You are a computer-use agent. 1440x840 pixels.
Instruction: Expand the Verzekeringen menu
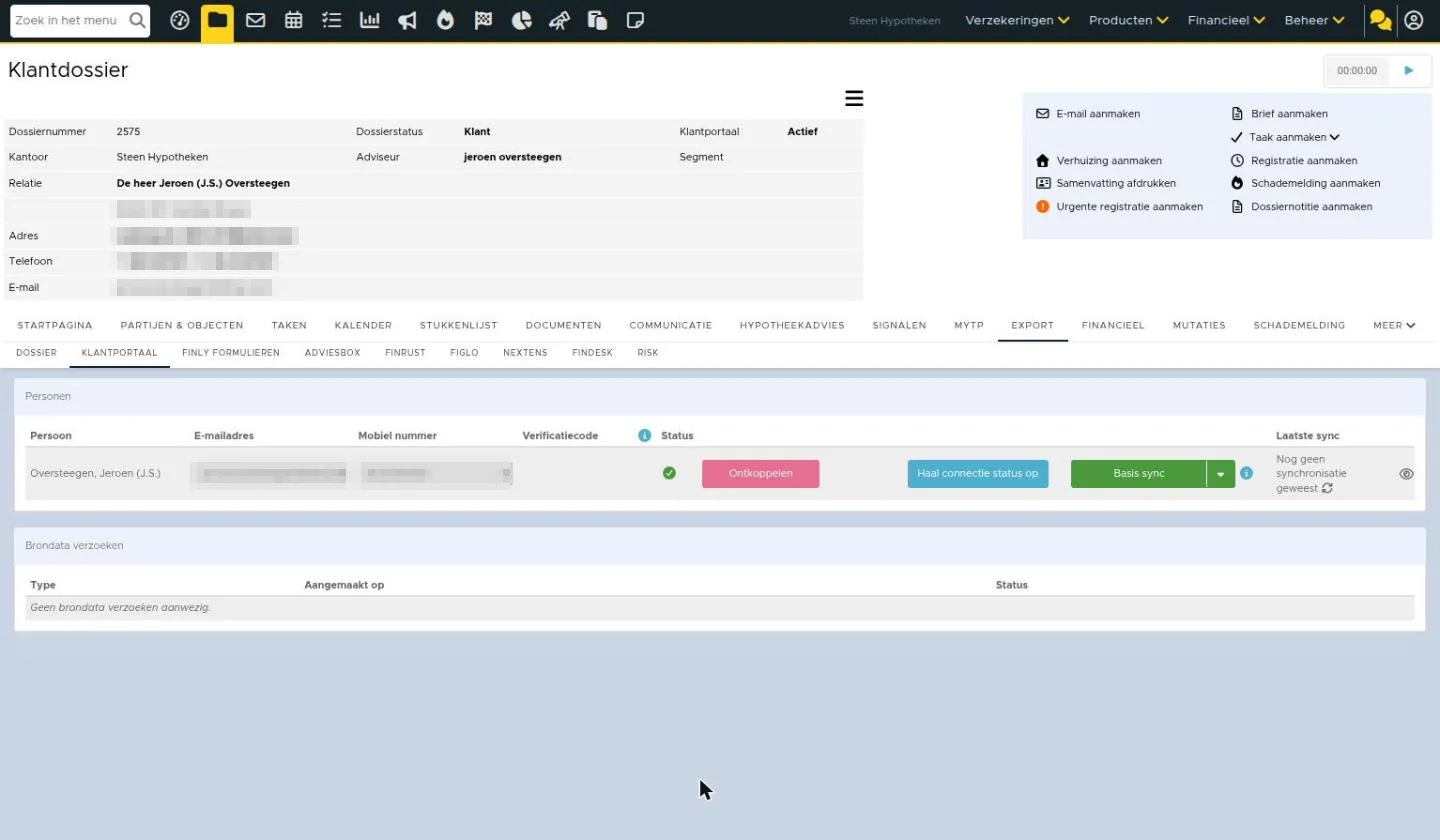(1017, 20)
